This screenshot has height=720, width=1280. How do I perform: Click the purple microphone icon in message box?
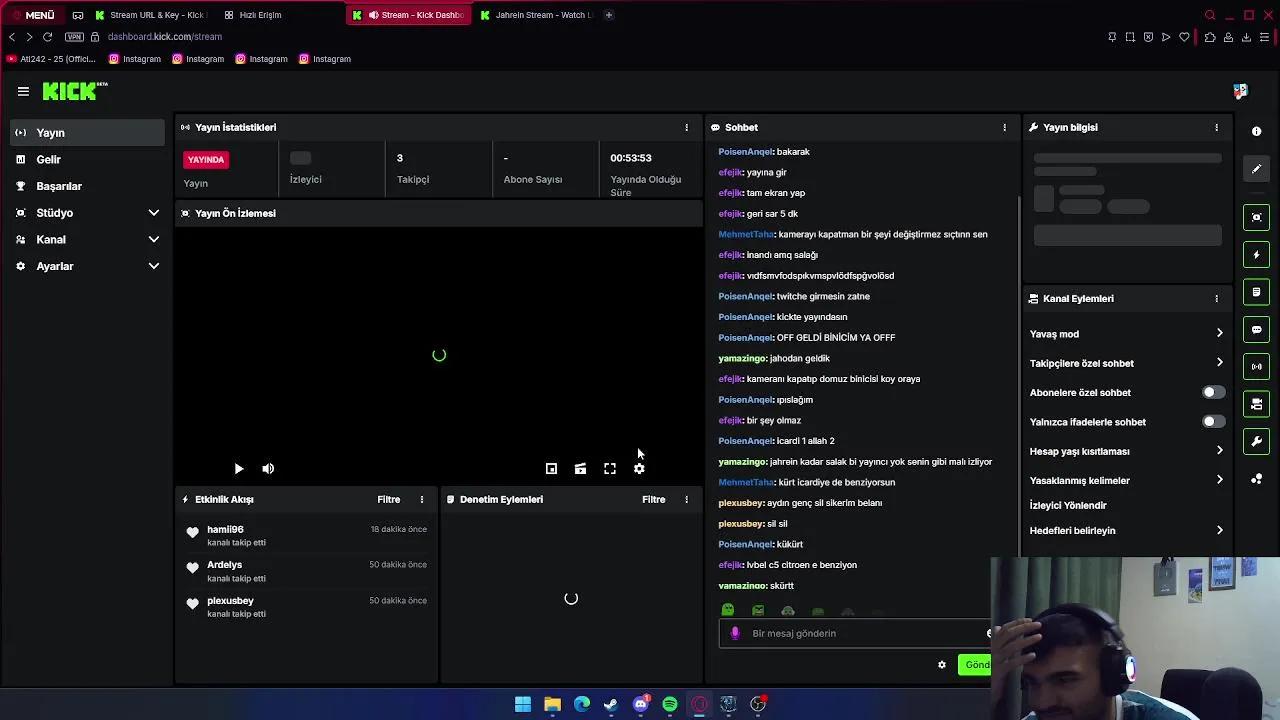point(736,633)
